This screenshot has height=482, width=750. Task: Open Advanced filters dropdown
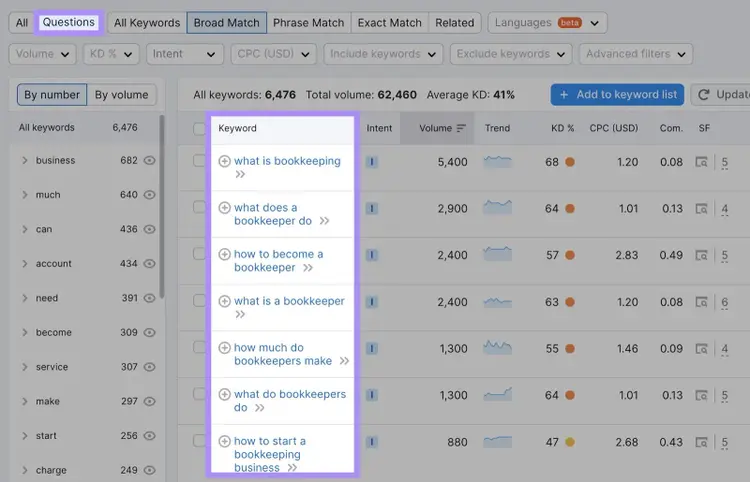636,54
